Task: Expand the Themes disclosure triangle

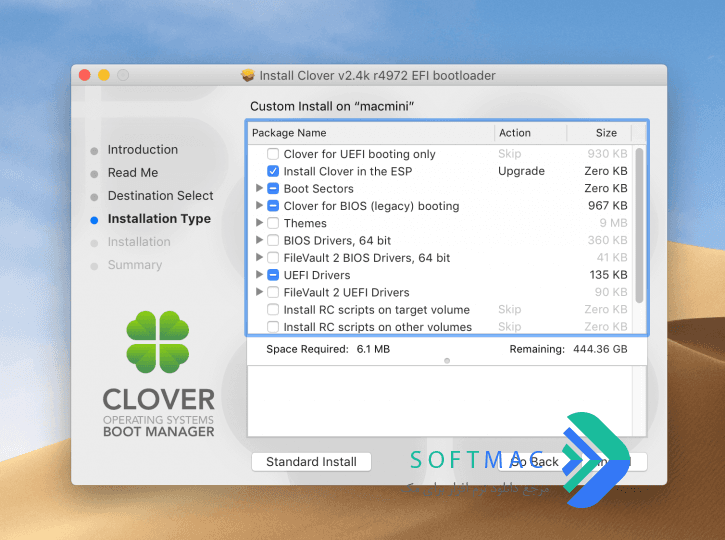Action: point(259,222)
